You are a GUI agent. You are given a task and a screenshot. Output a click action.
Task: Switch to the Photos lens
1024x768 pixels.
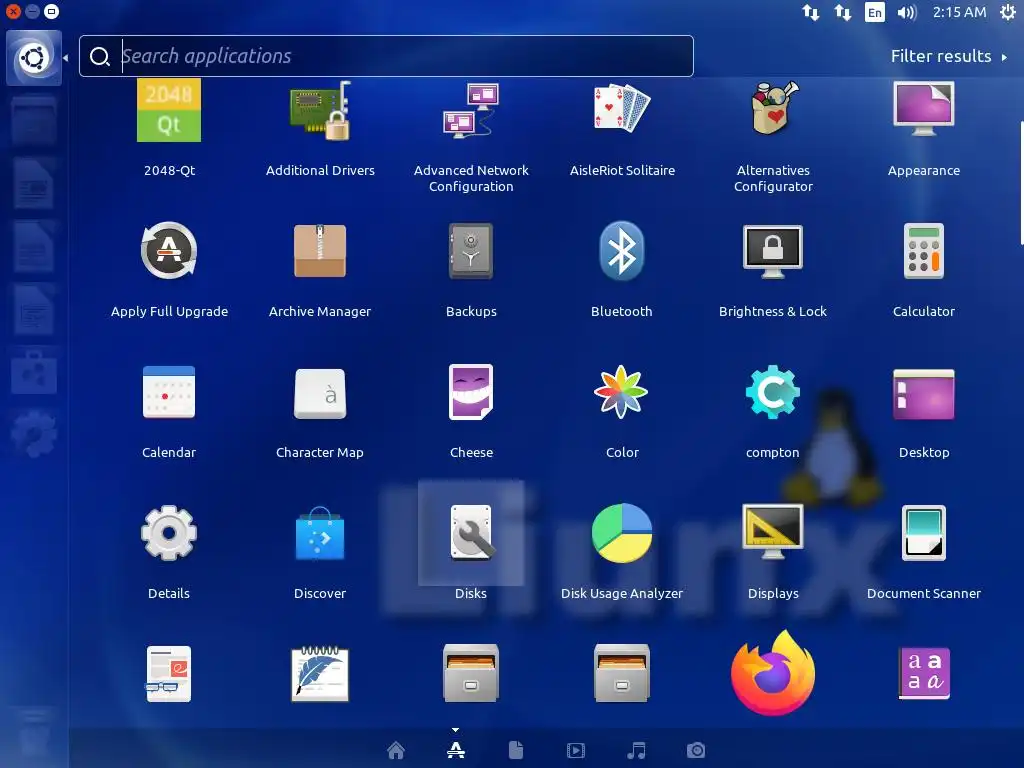pos(696,750)
